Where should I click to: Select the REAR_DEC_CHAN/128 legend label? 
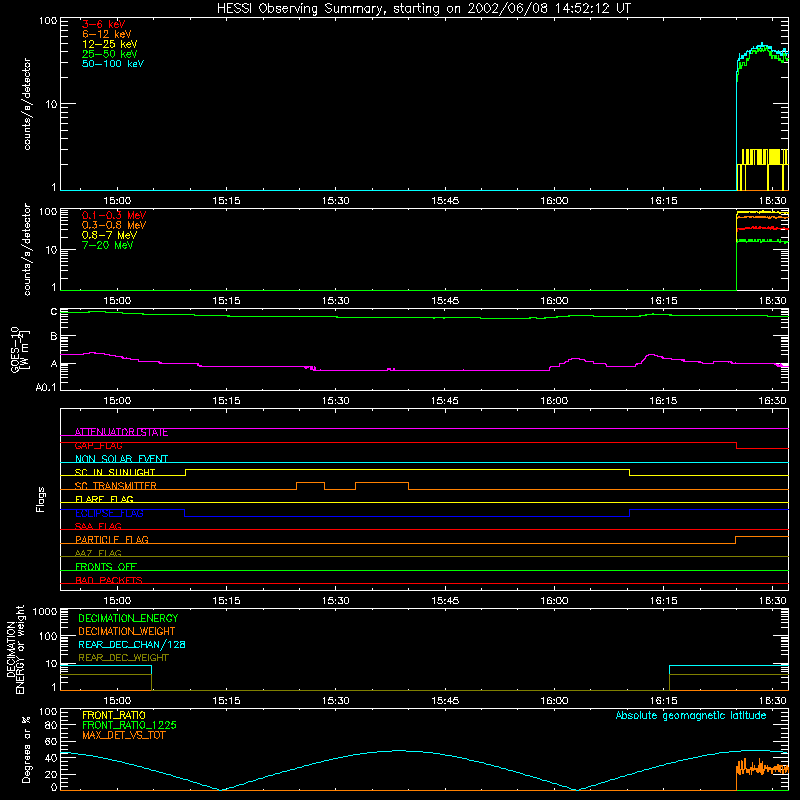pyautogui.click(x=132, y=645)
